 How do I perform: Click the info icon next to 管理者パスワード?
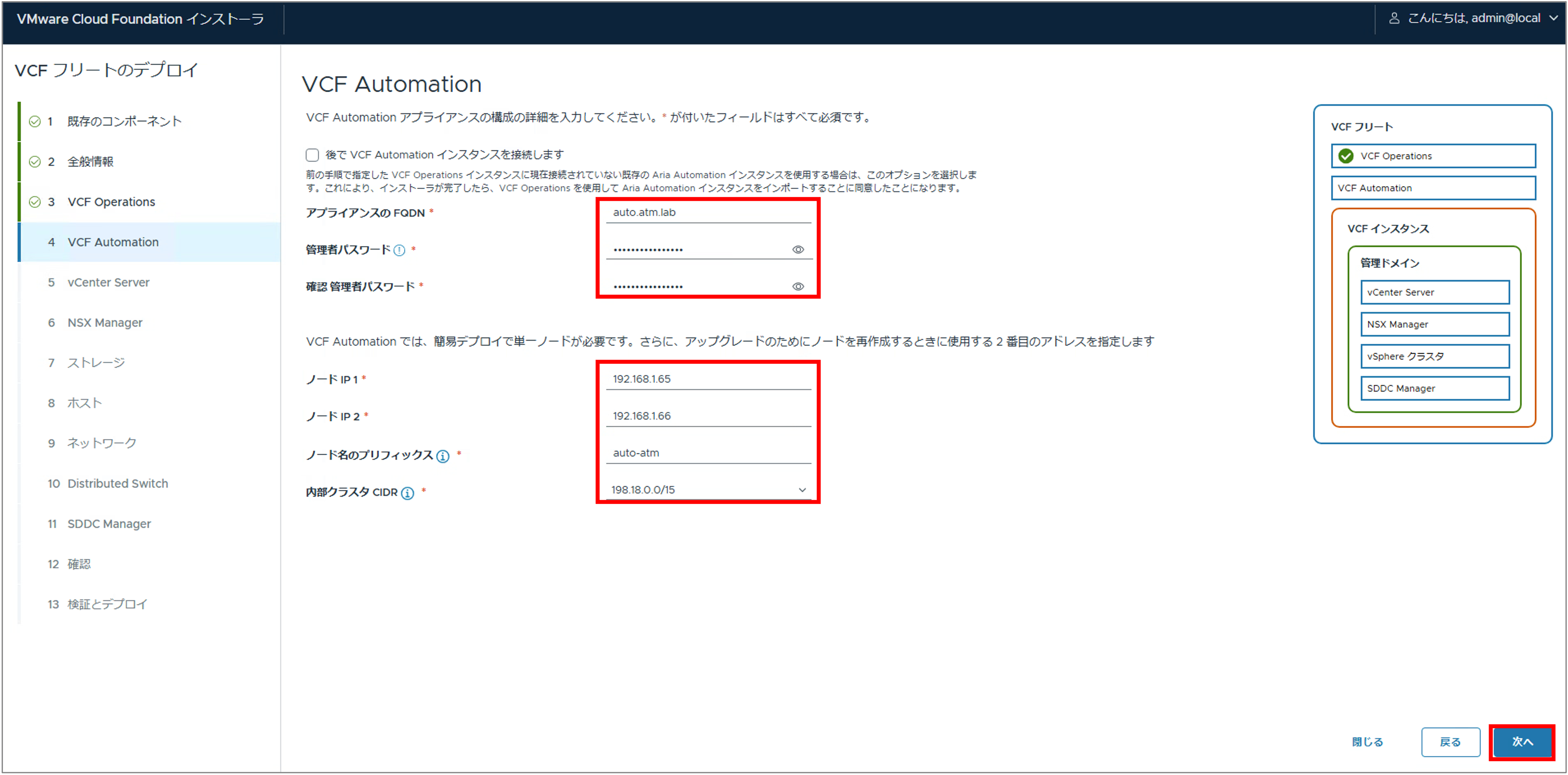(399, 250)
